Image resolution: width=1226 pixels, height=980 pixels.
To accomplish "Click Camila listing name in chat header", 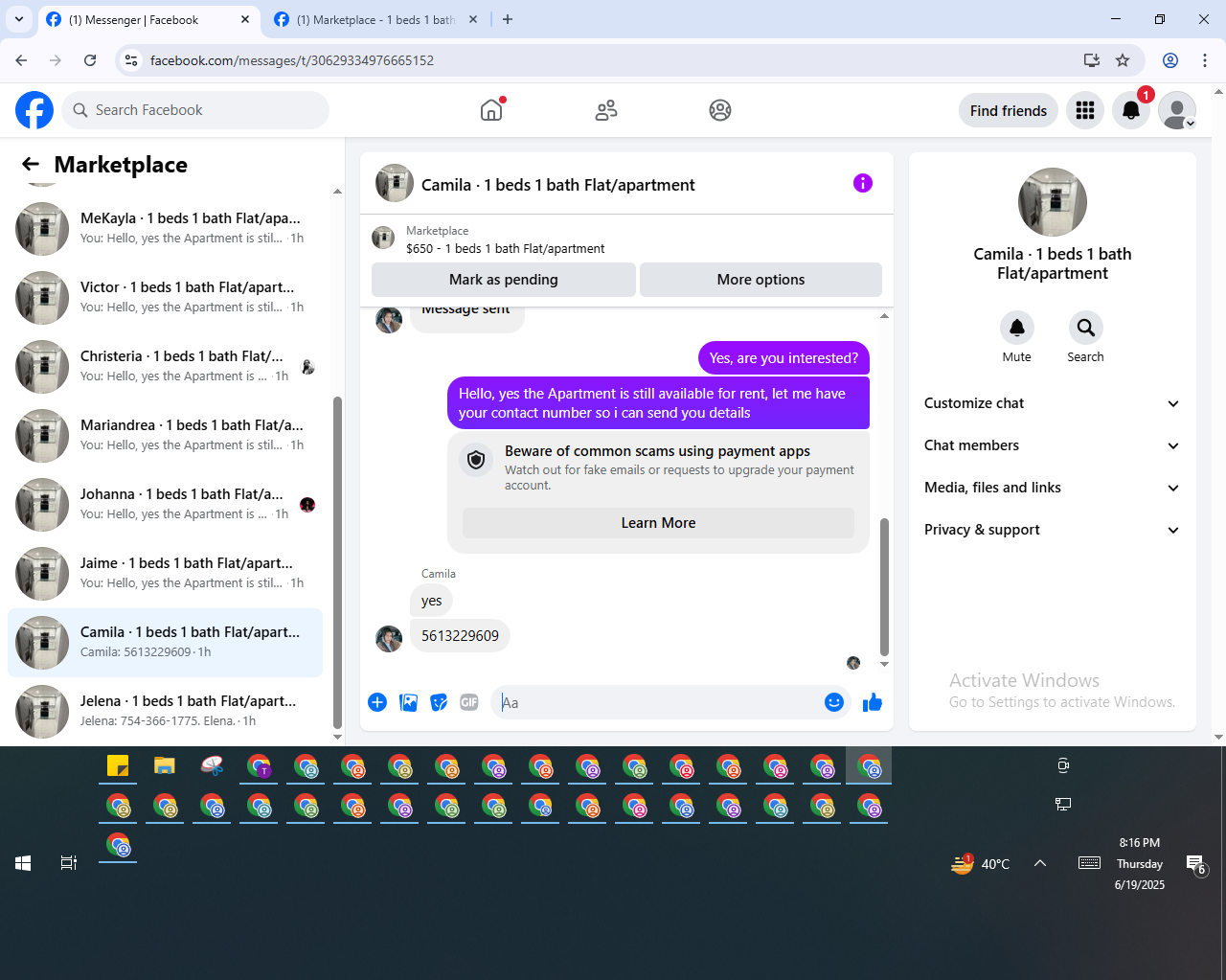I will pyautogui.click(x=558, y=185).
